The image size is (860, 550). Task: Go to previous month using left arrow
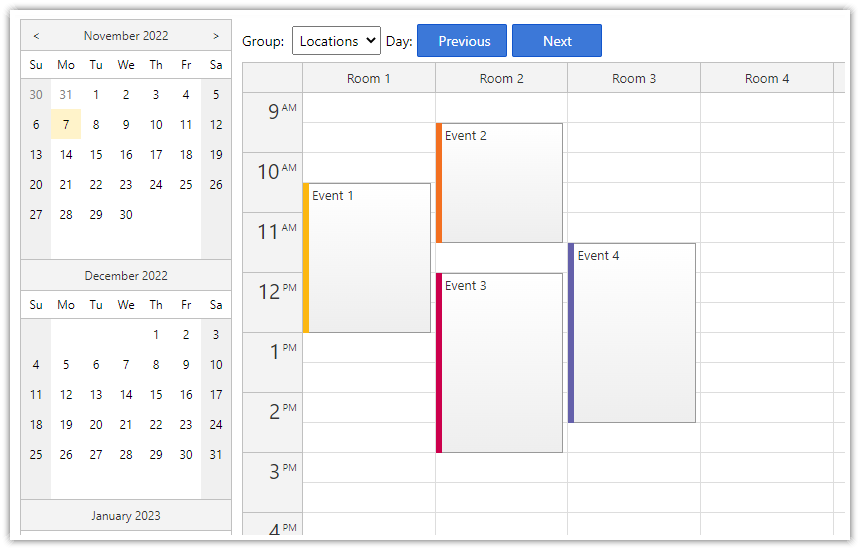(x=36, y=36)
